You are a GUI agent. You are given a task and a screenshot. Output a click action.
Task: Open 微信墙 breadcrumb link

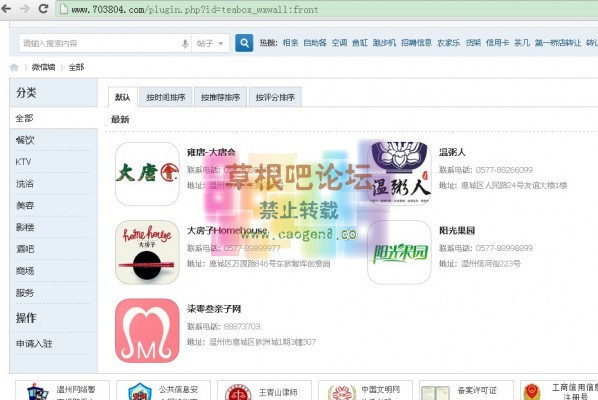(43, 67)
